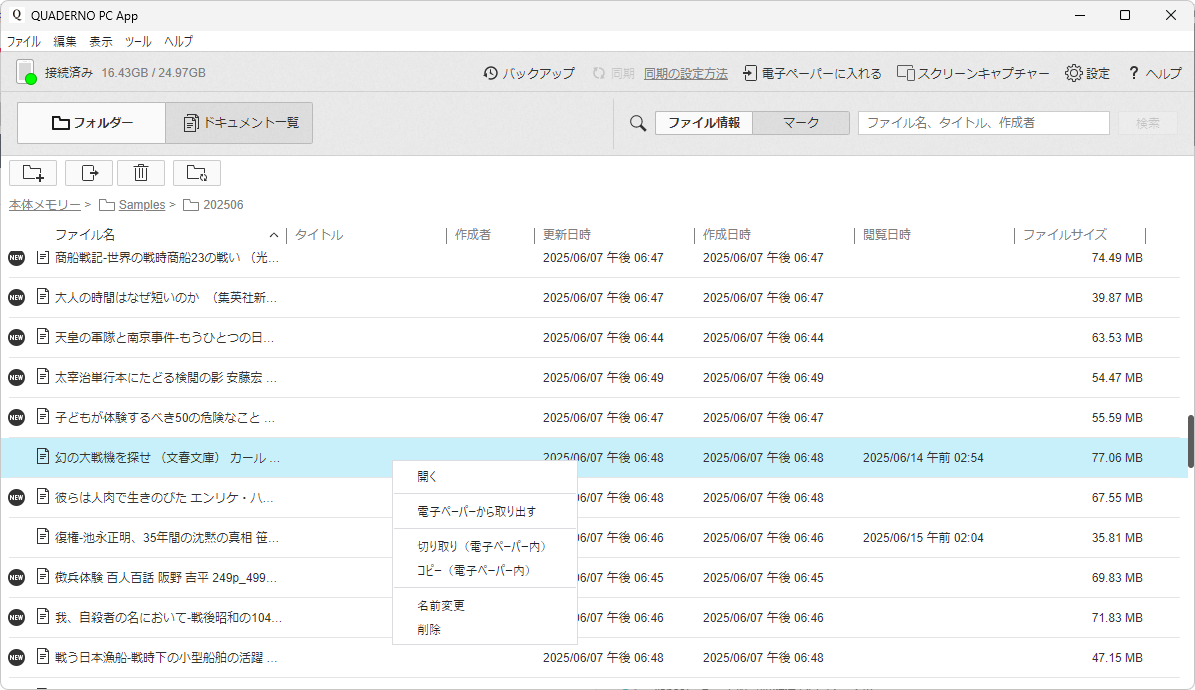Choose コピー（電子ペーパー内） from context menu
This screenshot has height=690, width=1195.
coord(485,570)
